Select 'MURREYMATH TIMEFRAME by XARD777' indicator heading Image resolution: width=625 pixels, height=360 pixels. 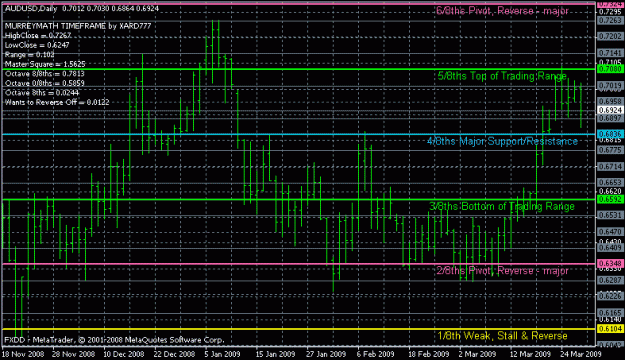pyautogui.click(x=78, y=26)
